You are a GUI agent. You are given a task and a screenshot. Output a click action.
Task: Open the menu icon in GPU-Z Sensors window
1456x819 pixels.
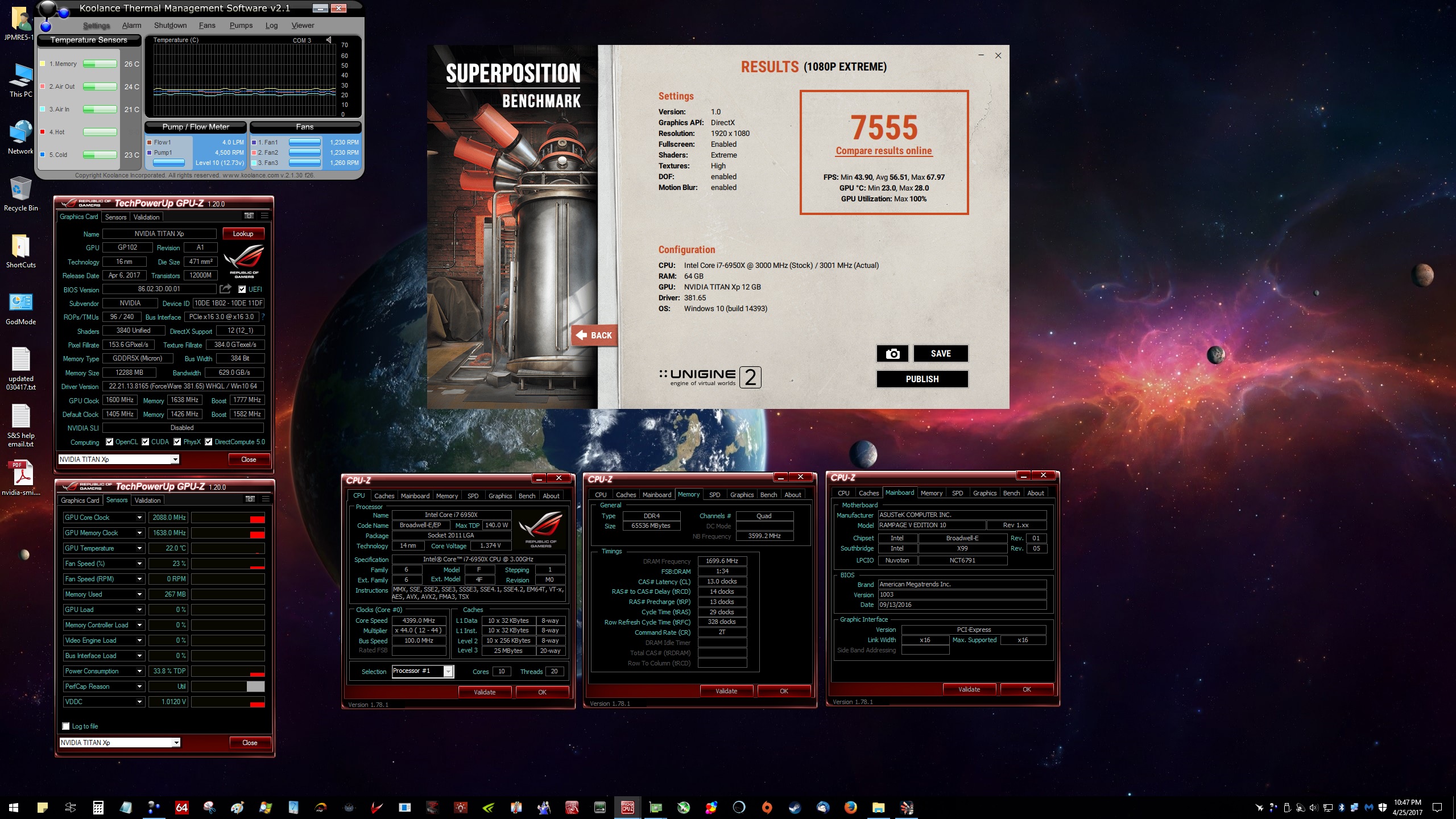pyautogui.click(x=266, y=499)
